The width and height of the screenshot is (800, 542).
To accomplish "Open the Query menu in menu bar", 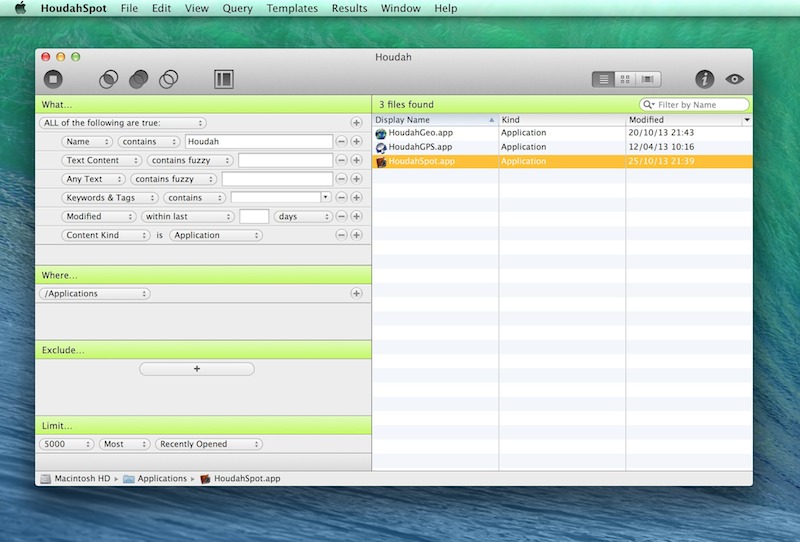I will [237, 8].
